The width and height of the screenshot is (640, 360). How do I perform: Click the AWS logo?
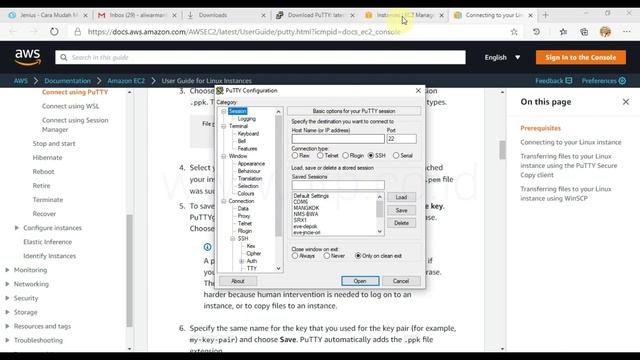28,57
